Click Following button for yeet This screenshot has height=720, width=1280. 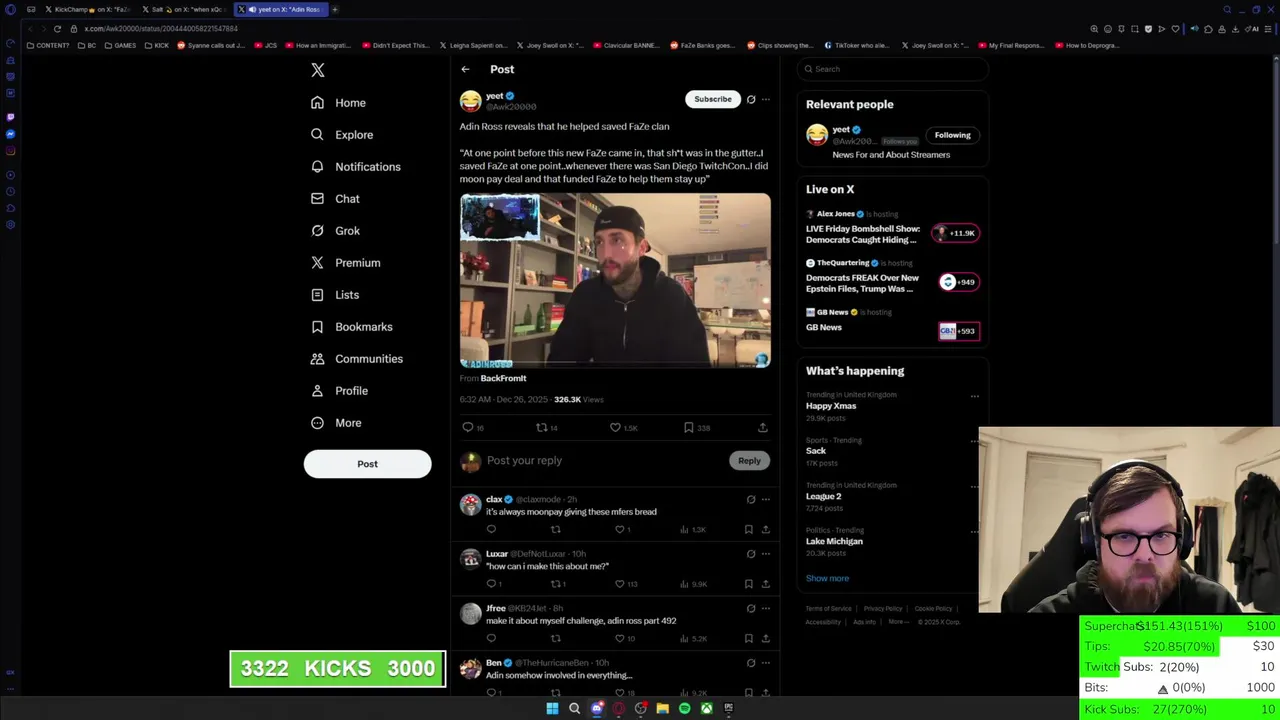(x=952, y=135)
